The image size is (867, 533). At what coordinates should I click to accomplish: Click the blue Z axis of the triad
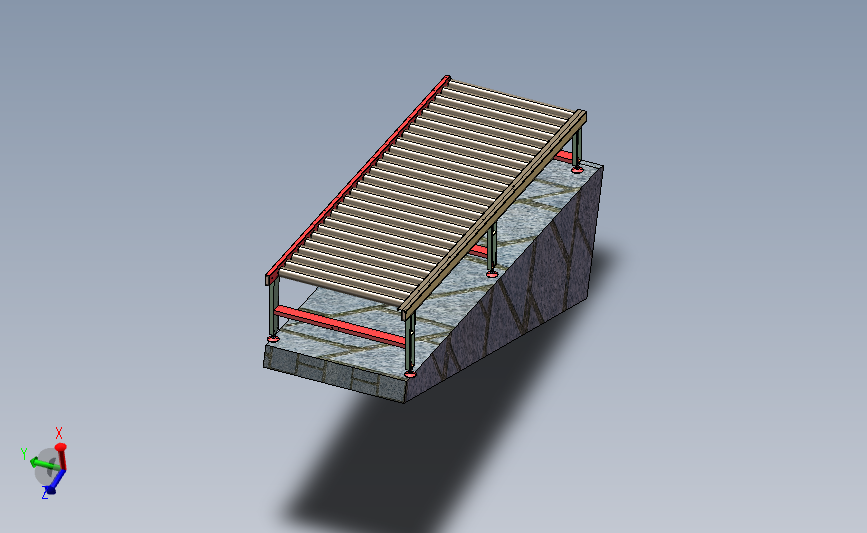click(55, 482)
